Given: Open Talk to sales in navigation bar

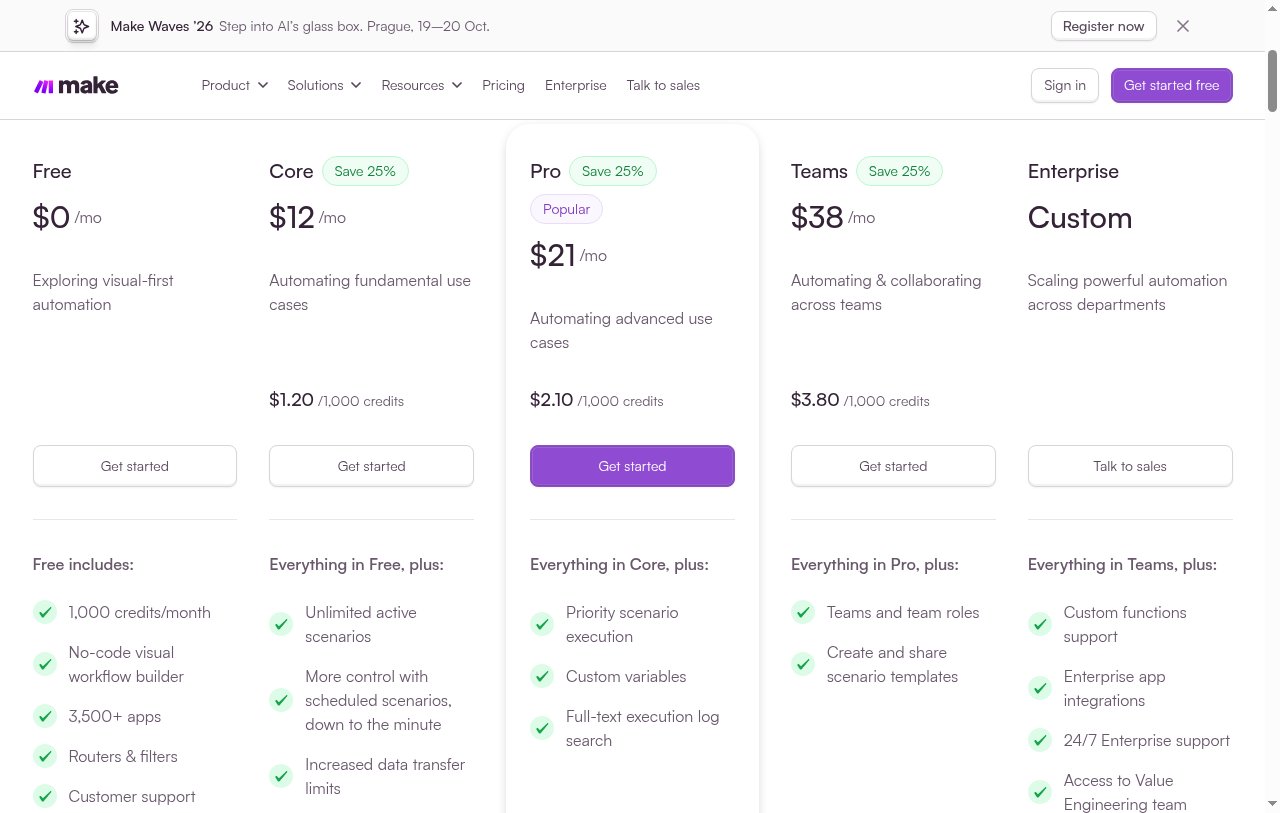Looking at the screenshot, I should [663, 85].
